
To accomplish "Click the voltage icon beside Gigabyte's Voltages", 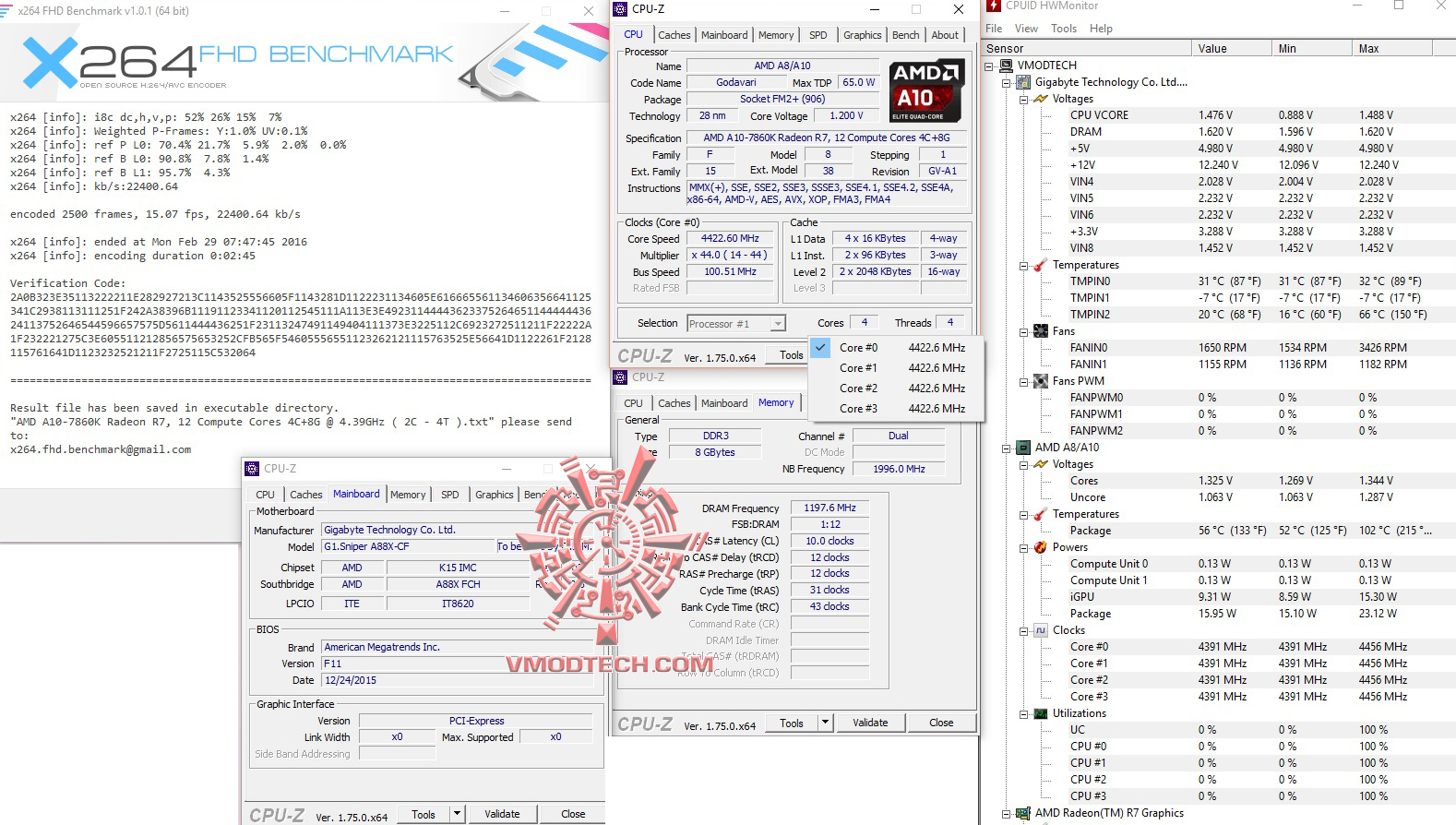I will click(x=1040, y=99).
